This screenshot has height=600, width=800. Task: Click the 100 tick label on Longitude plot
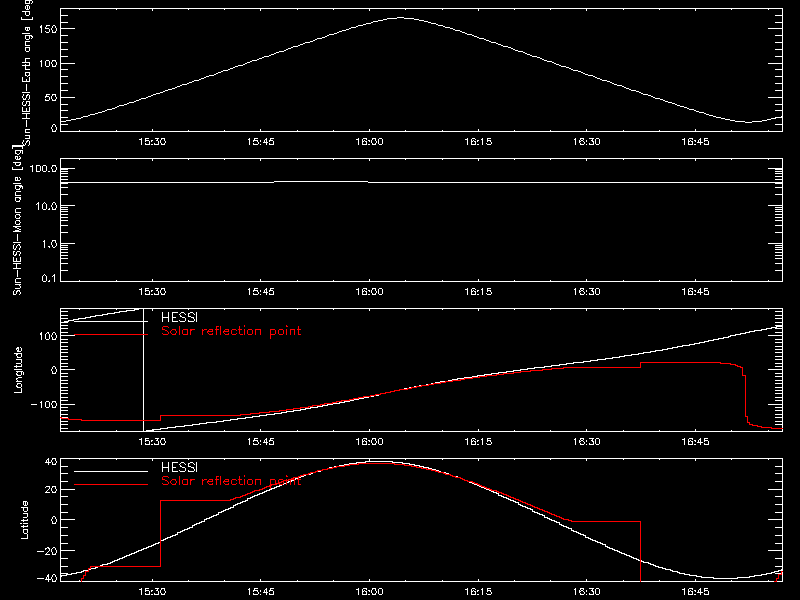click(x=47, y=336)
